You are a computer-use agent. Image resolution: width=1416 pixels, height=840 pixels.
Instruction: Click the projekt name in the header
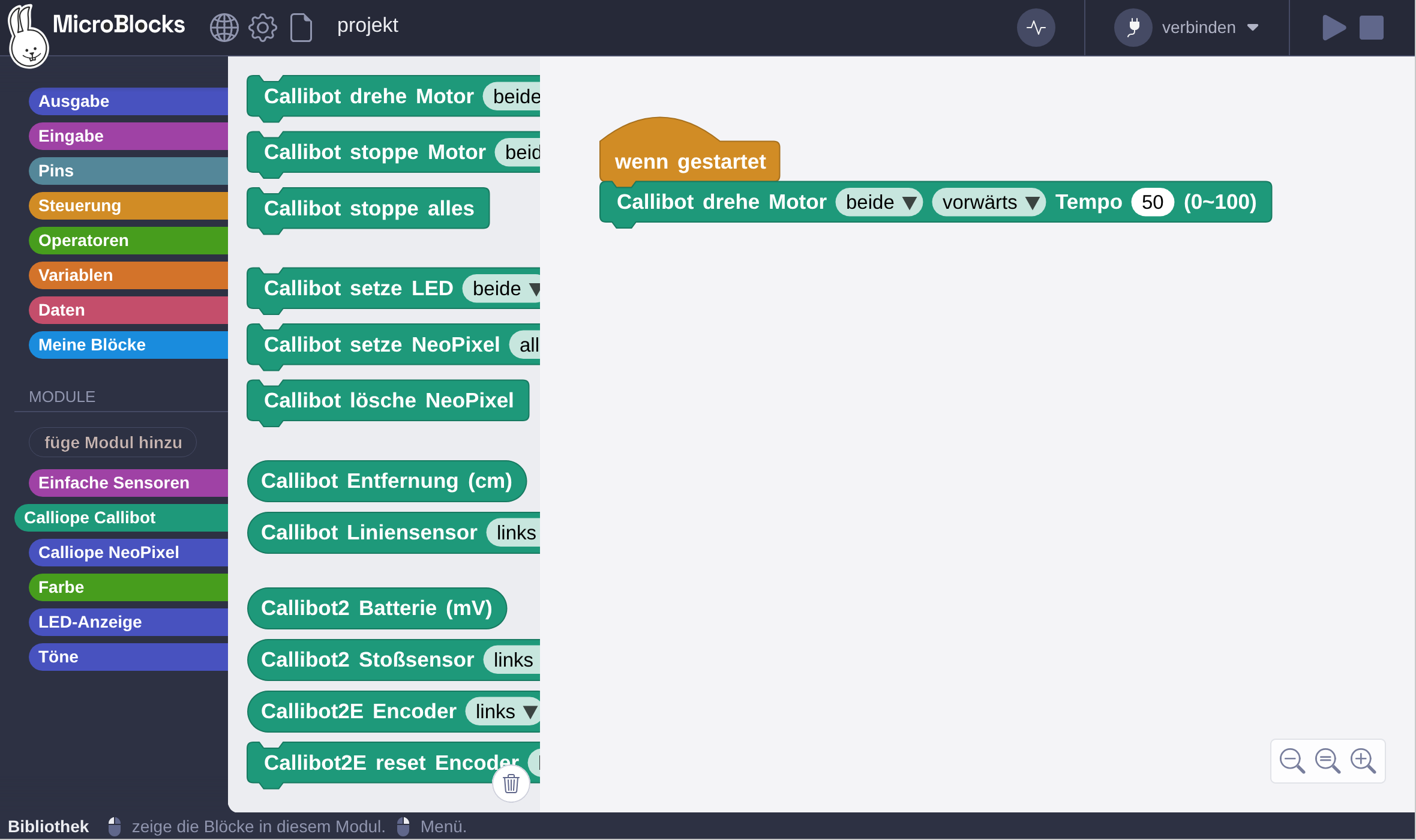click(367, 25)
